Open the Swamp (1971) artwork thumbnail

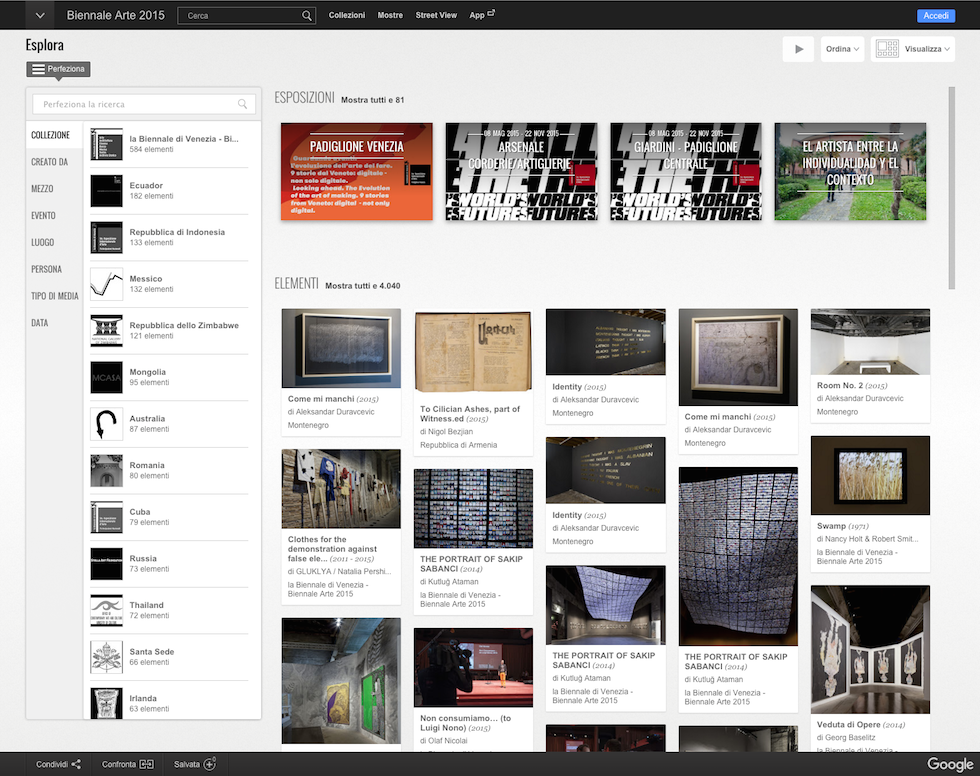870,475
